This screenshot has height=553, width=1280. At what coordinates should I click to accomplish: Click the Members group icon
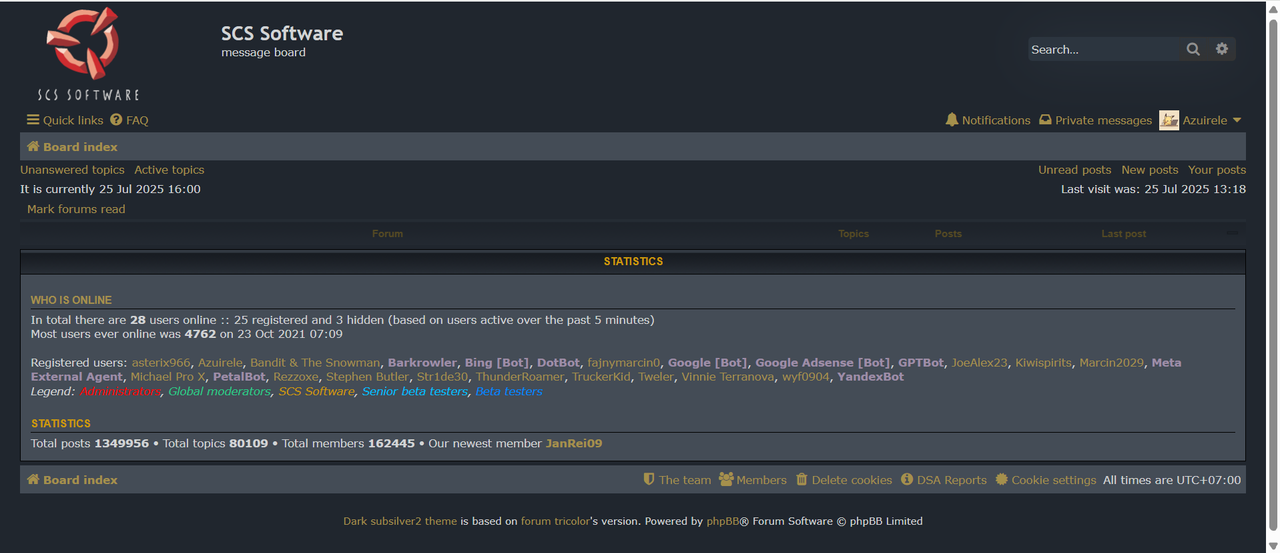(726, 480)
